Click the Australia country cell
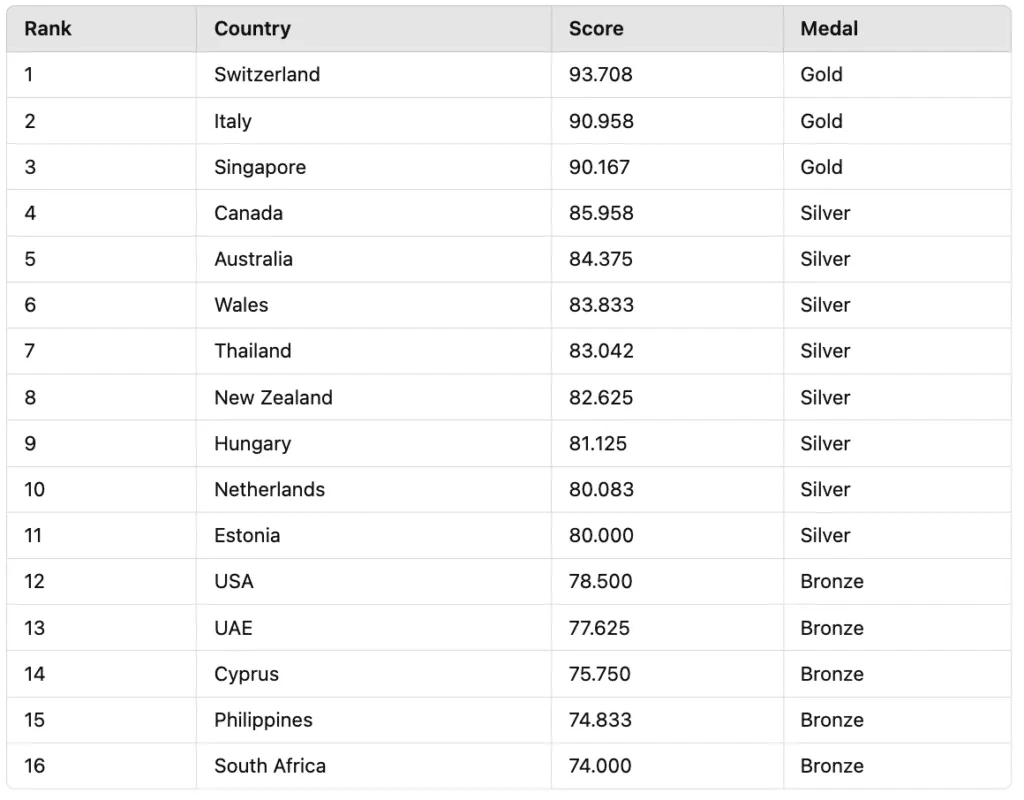 tap(253, 259)
